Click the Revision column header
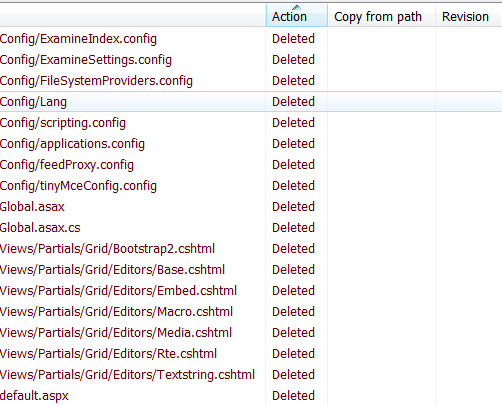Screen dimensions: 502x406 (x=468, y=16)
